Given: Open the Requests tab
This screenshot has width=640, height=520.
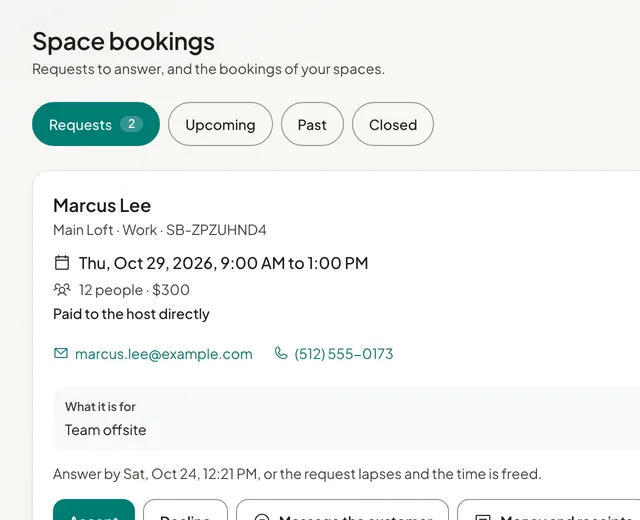Looking at the screenshot, I should 96,124.
